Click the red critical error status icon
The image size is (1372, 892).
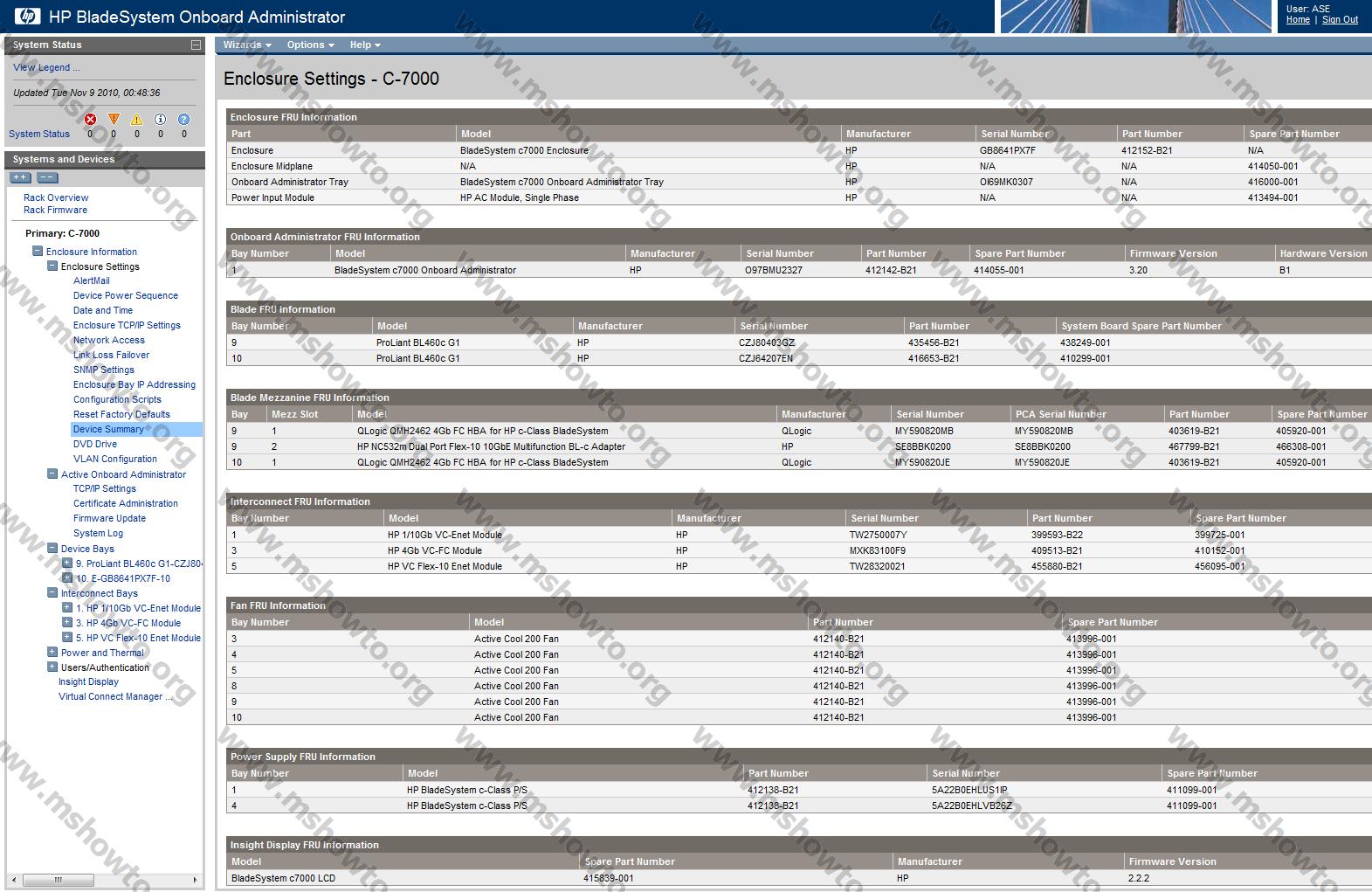pyautogui.click(x=90, y=119)
